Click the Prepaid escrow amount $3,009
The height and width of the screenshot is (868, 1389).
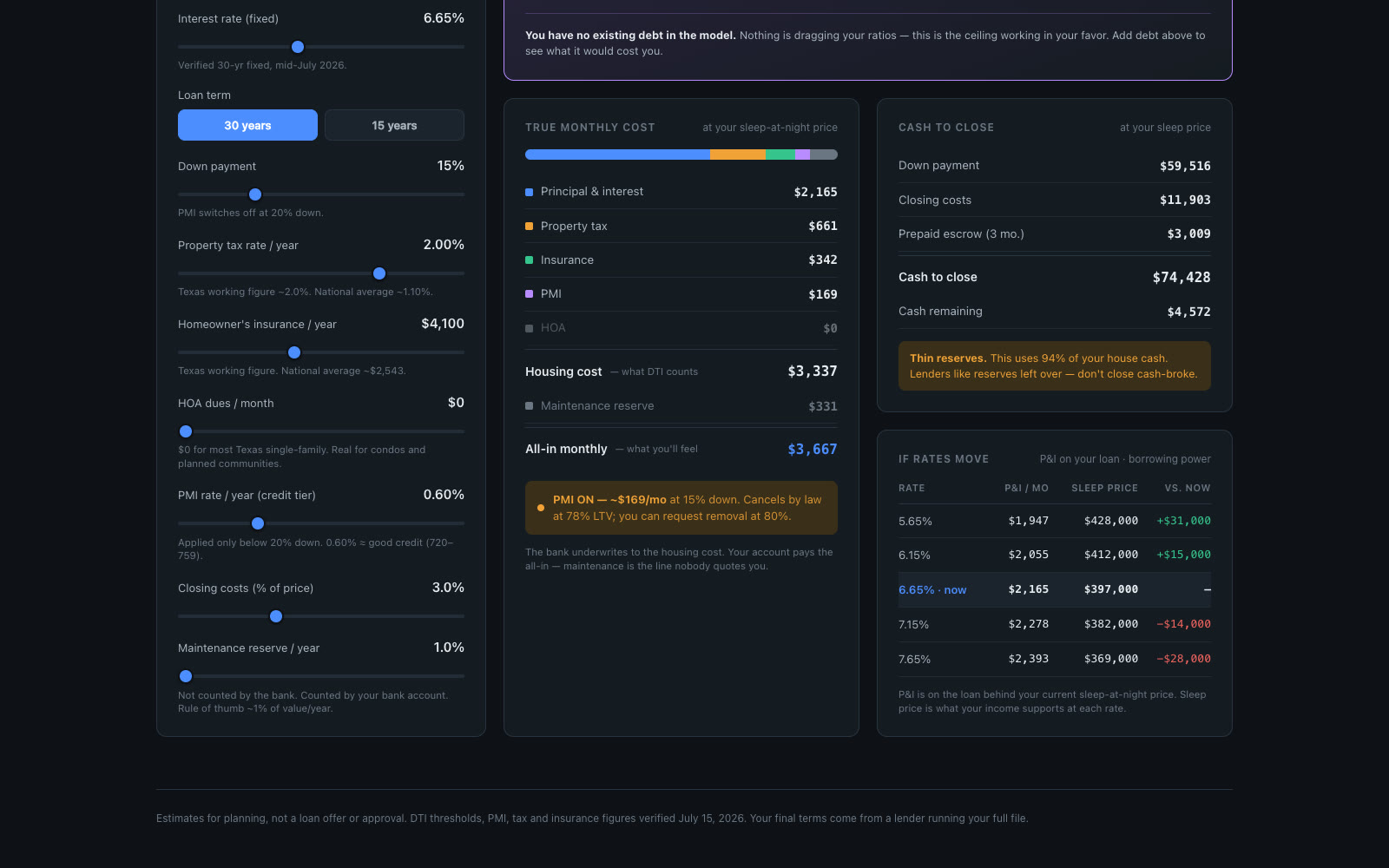pyautogui.click(x=1188, y=233)
